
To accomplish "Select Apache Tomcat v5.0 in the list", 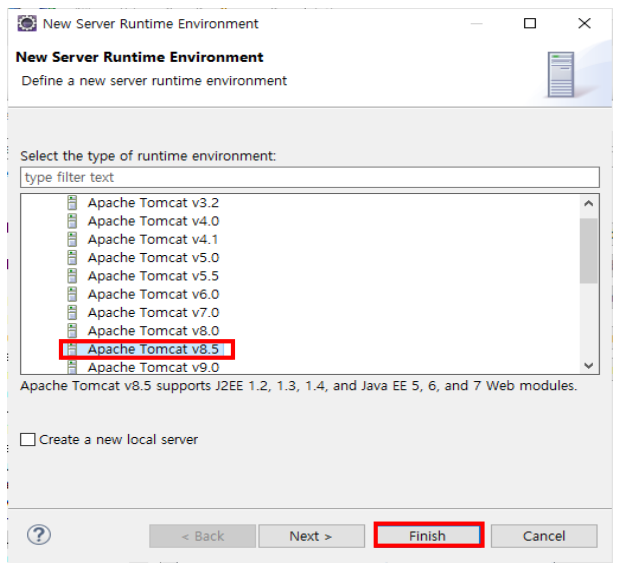I will coord(153,258).
